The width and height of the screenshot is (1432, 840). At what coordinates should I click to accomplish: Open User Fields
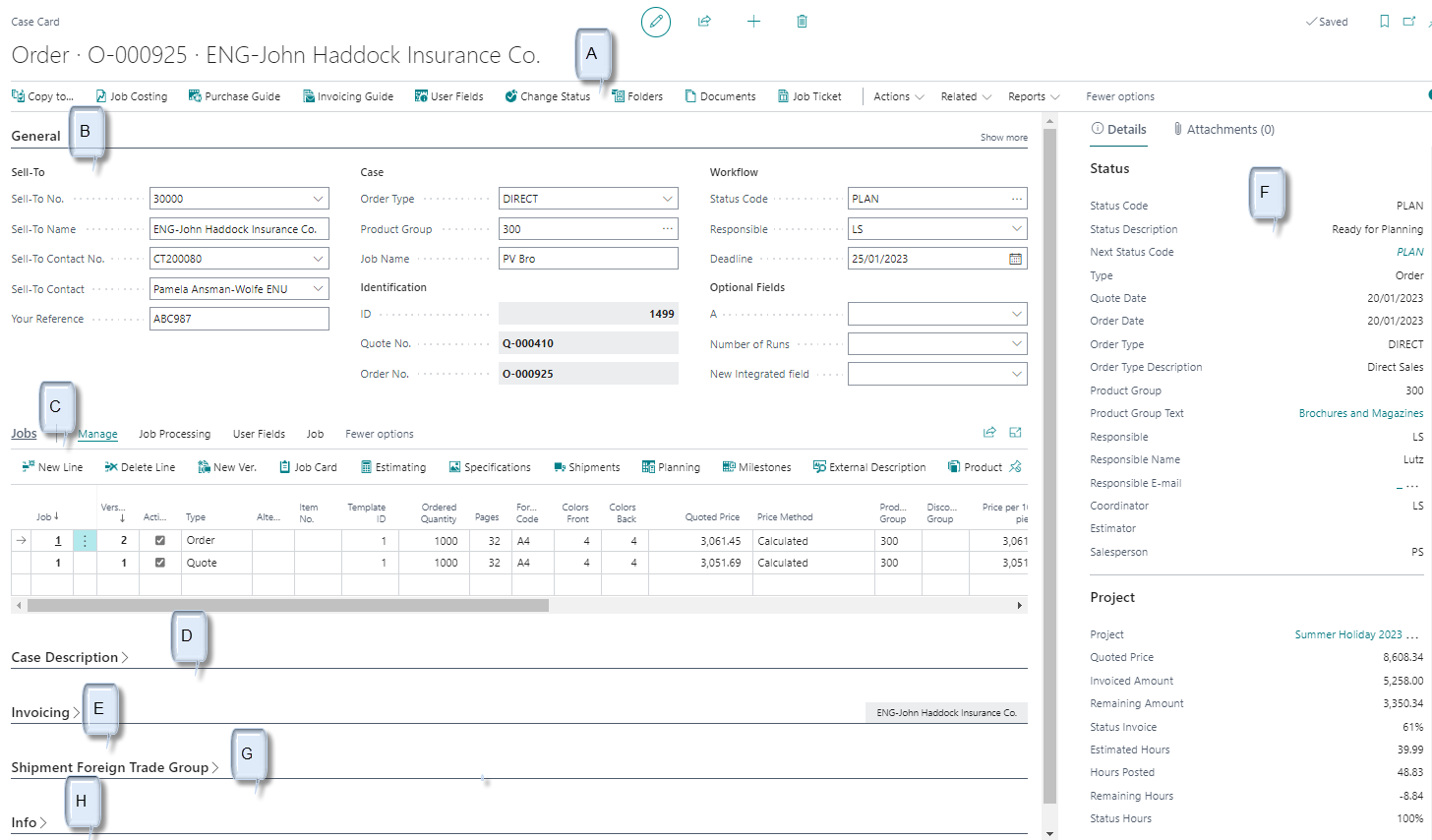(449, 96)
